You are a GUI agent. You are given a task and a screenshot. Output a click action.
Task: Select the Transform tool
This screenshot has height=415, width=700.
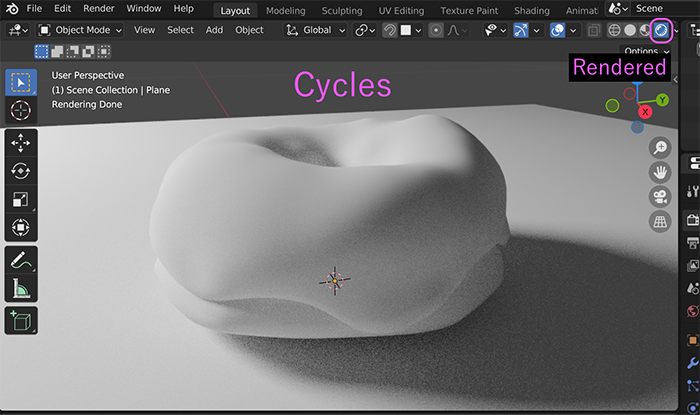21,228
